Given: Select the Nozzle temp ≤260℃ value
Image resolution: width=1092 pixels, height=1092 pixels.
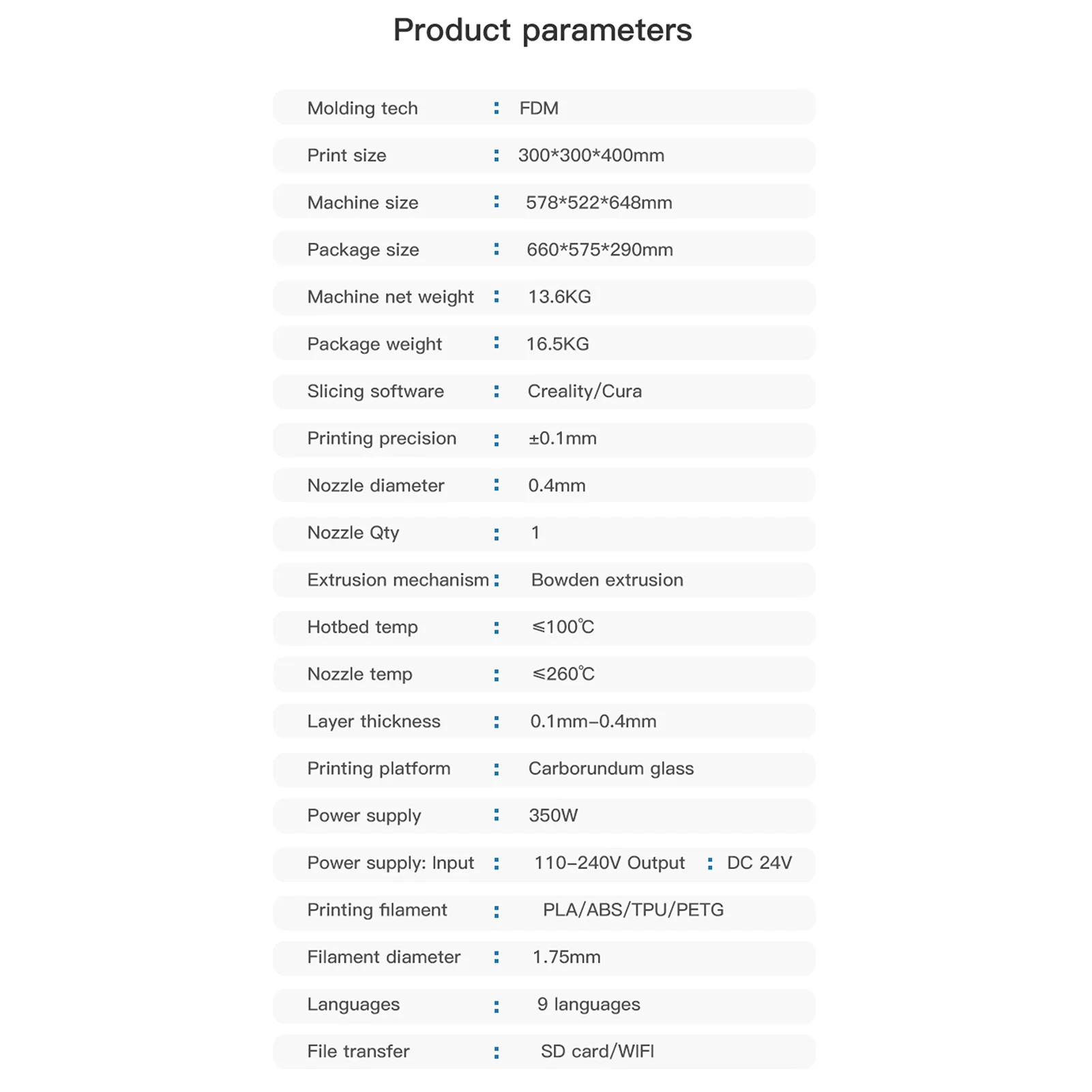Looking at the screenshot, I should (563, 674).
